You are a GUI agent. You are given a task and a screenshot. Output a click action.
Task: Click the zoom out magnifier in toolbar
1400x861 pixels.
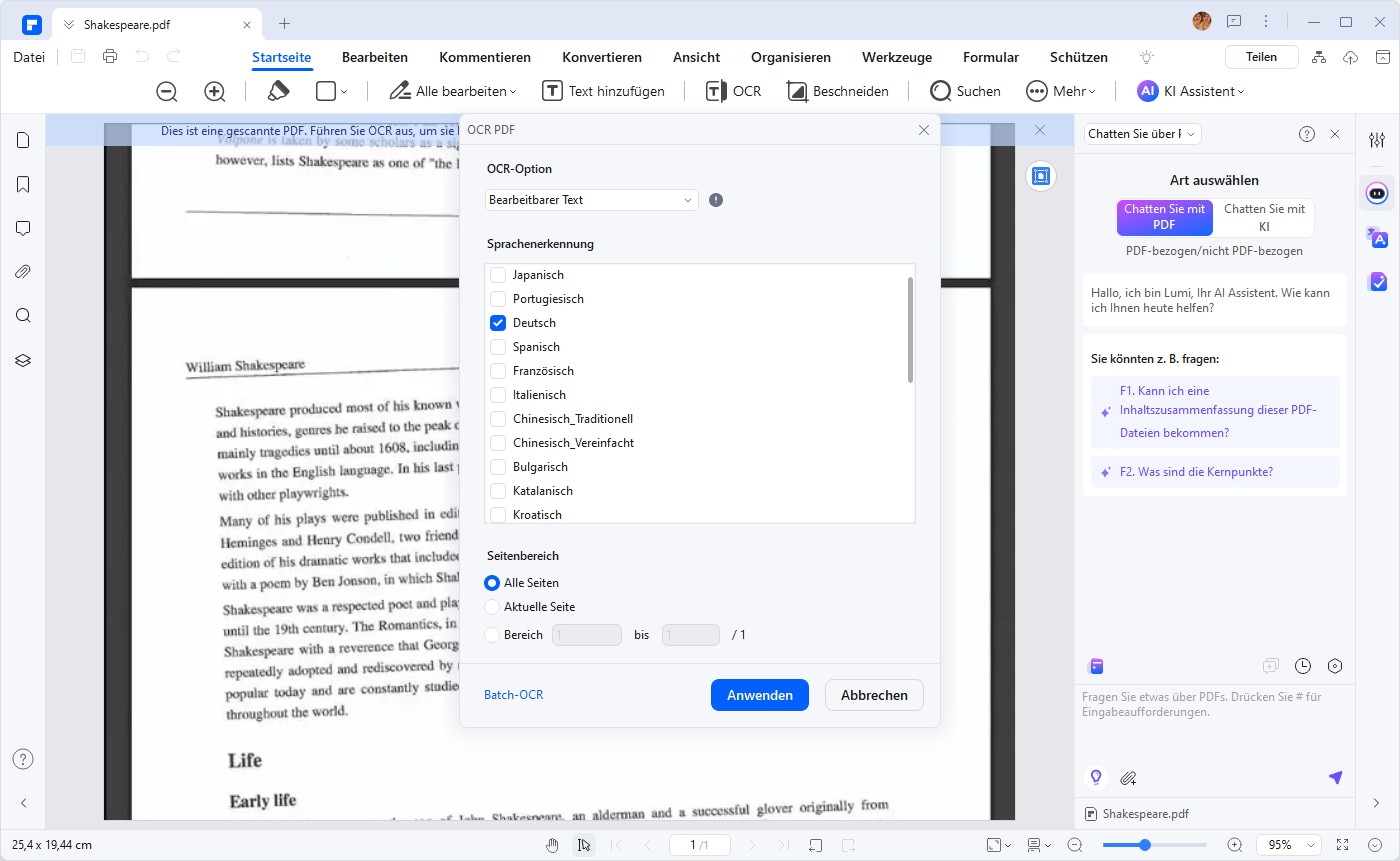(x=167, y=91)
